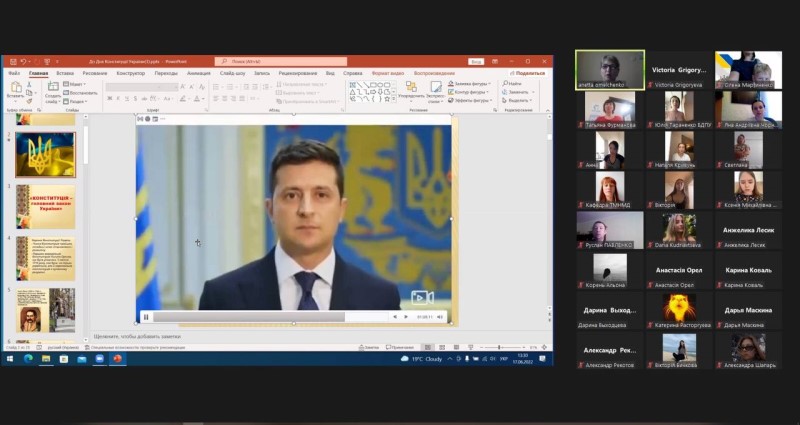
Task: Toggle bold Ж formatting
Action: pos(110,98)
